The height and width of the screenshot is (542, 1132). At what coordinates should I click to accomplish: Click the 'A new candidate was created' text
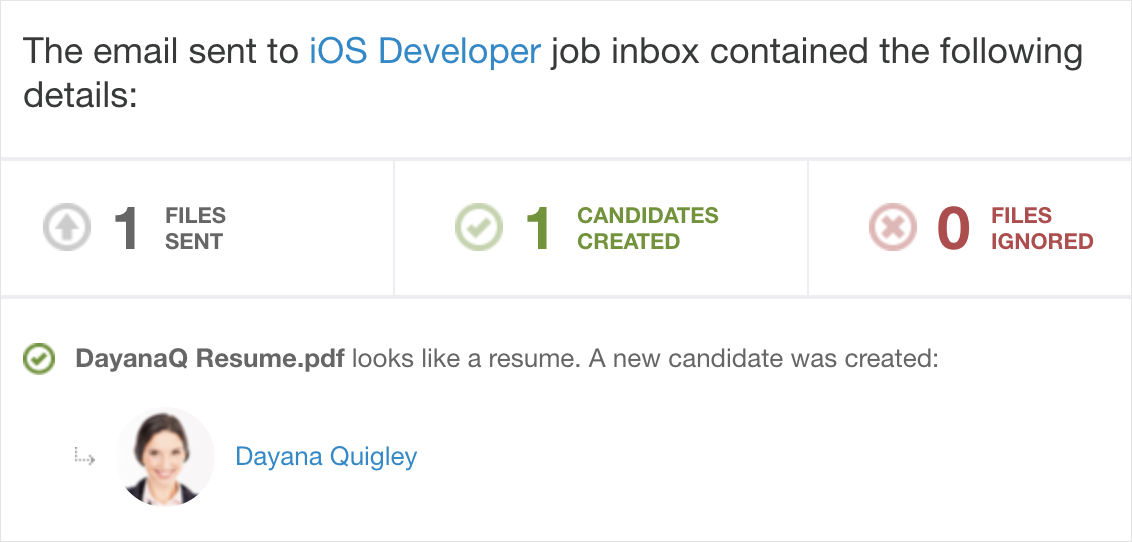pos(764,359)
